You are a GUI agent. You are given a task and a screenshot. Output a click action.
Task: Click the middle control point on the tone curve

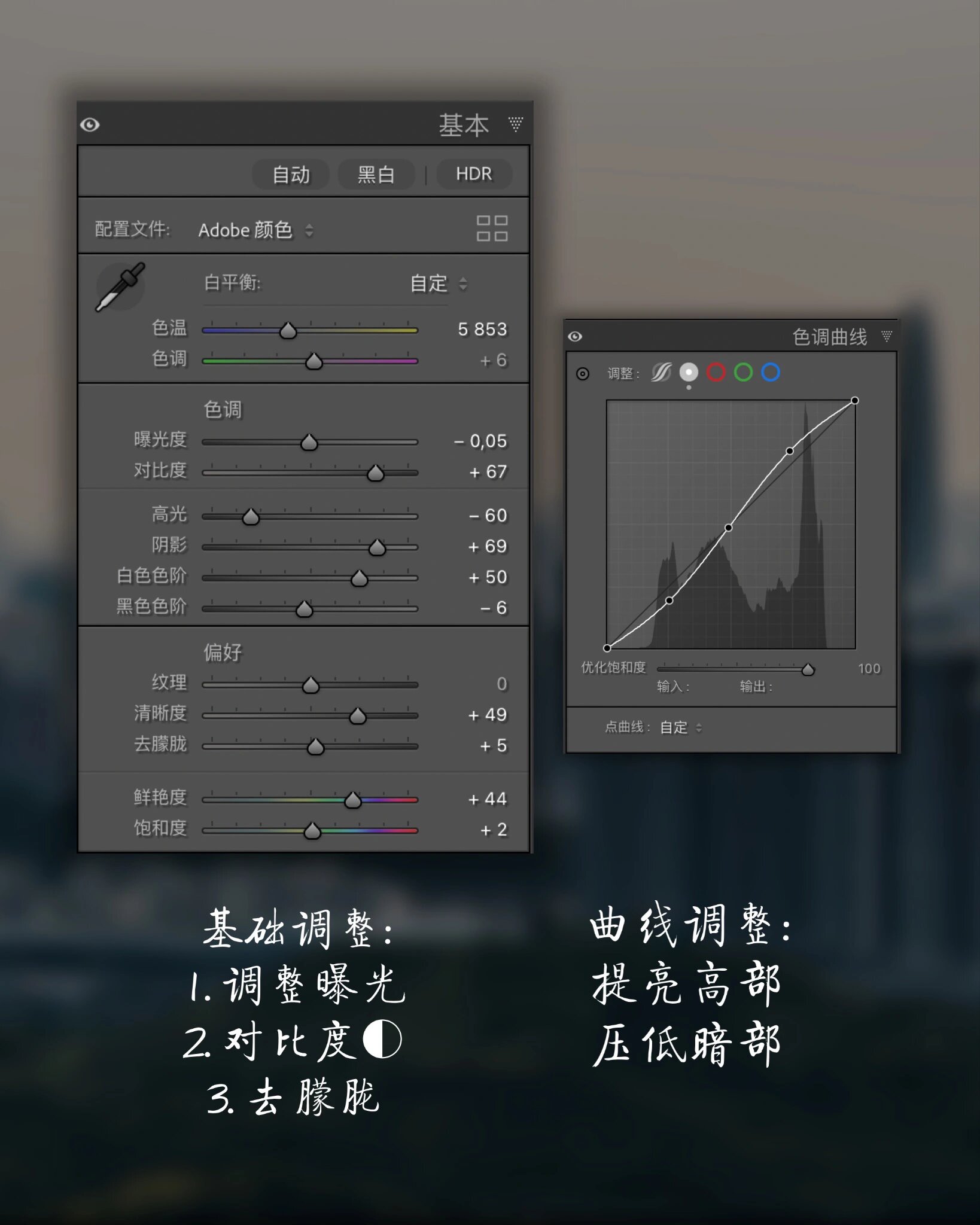pos(729,528)
